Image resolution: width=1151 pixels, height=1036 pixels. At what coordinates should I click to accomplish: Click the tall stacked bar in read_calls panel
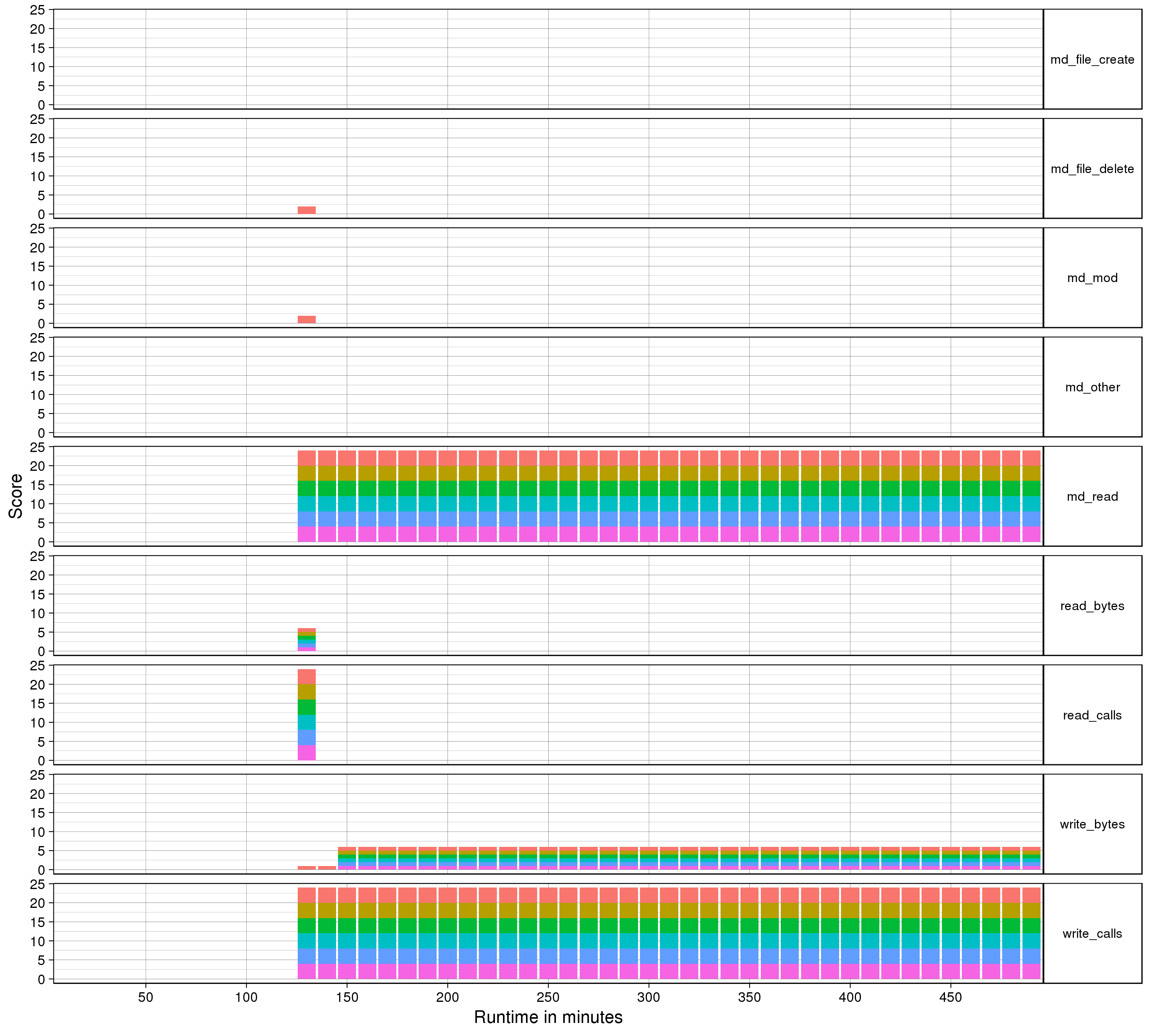(306, 714)
